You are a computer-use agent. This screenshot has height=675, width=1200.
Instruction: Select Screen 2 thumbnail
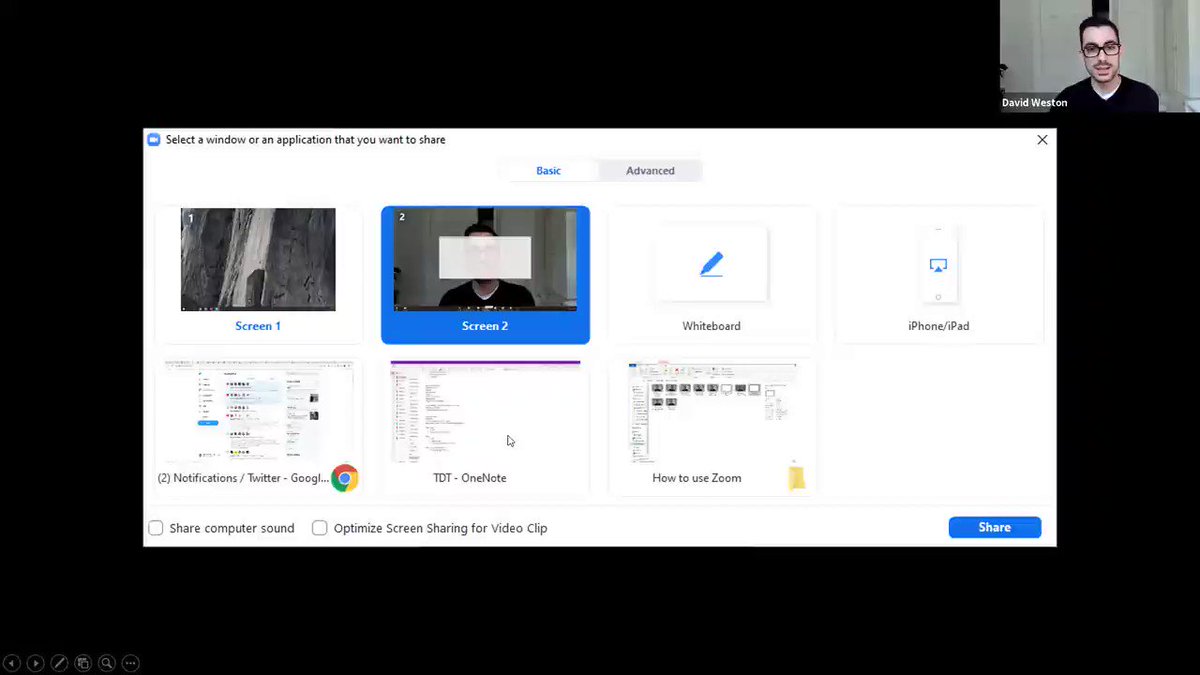pos(485,260)
